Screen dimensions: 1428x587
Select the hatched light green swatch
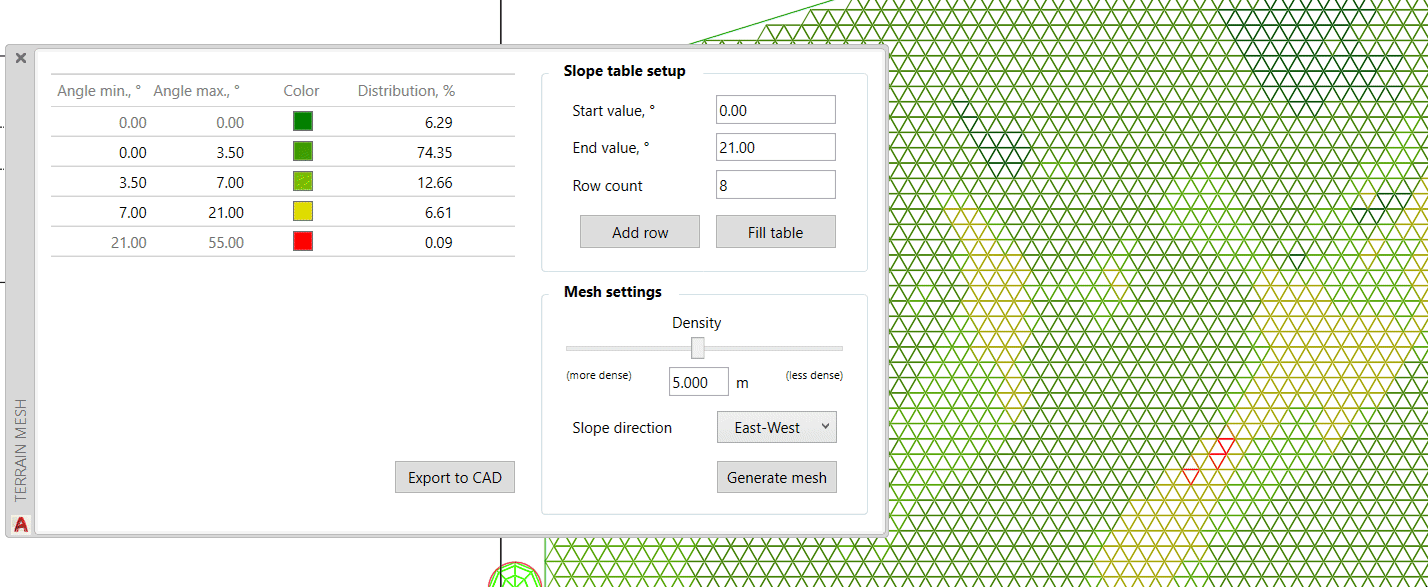pyautogui.click(x=302, y=182)
